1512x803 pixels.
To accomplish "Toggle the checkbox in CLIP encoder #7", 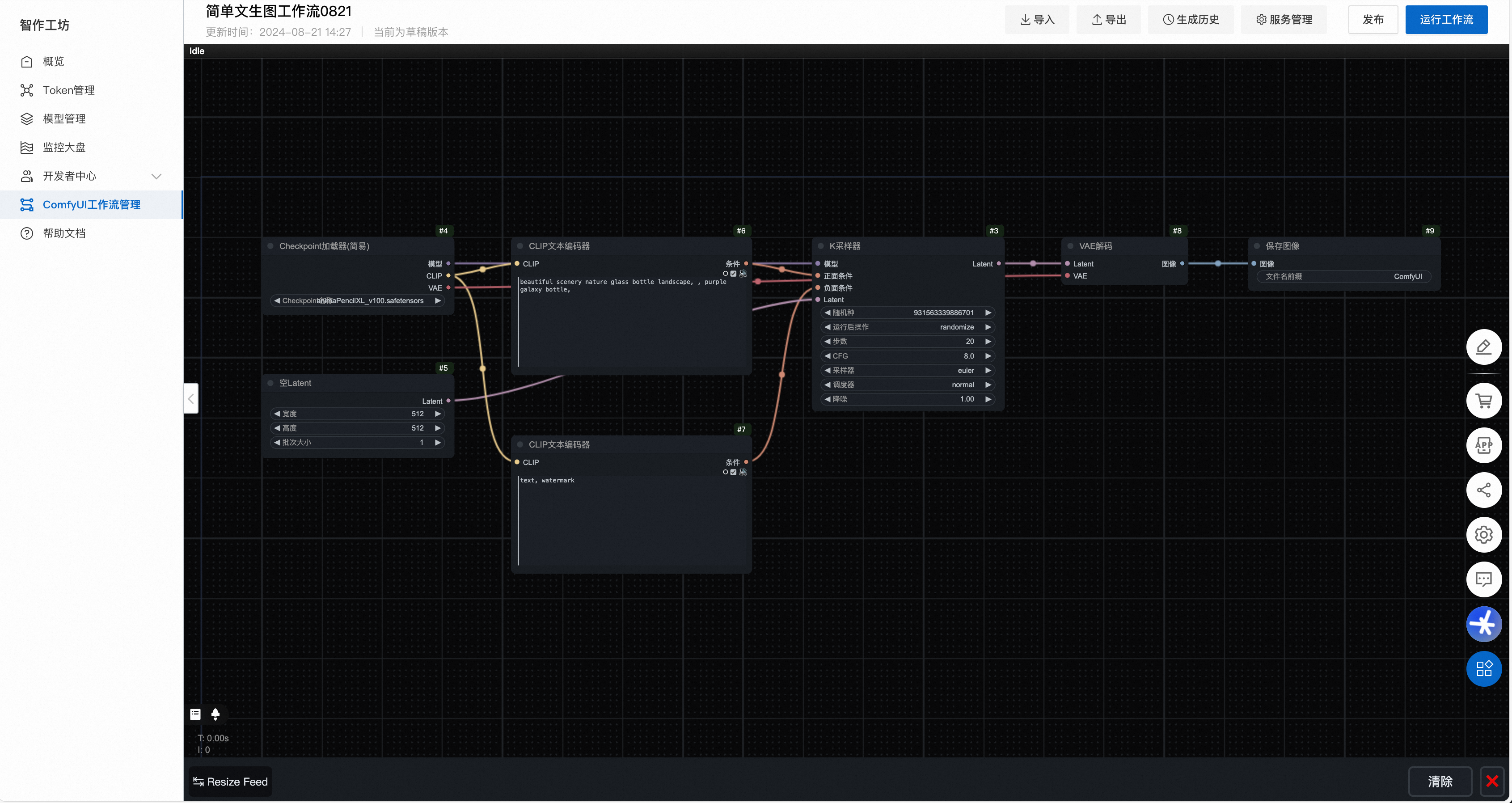I will pos(733,472).
